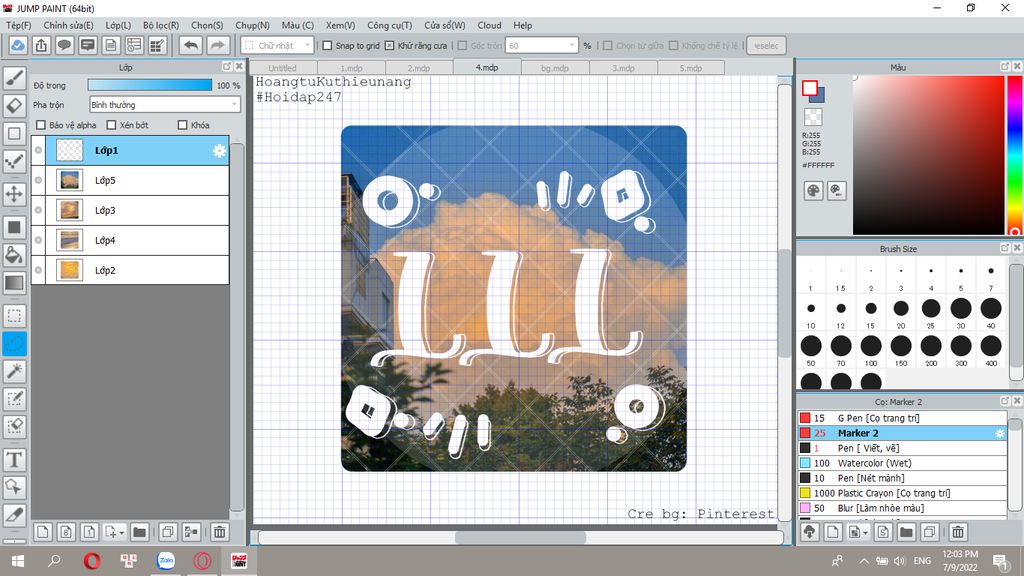Viewport: 1024px width, 576px height.
Task: Toggle Khóa layer lock checkbox
Action: 182,125
